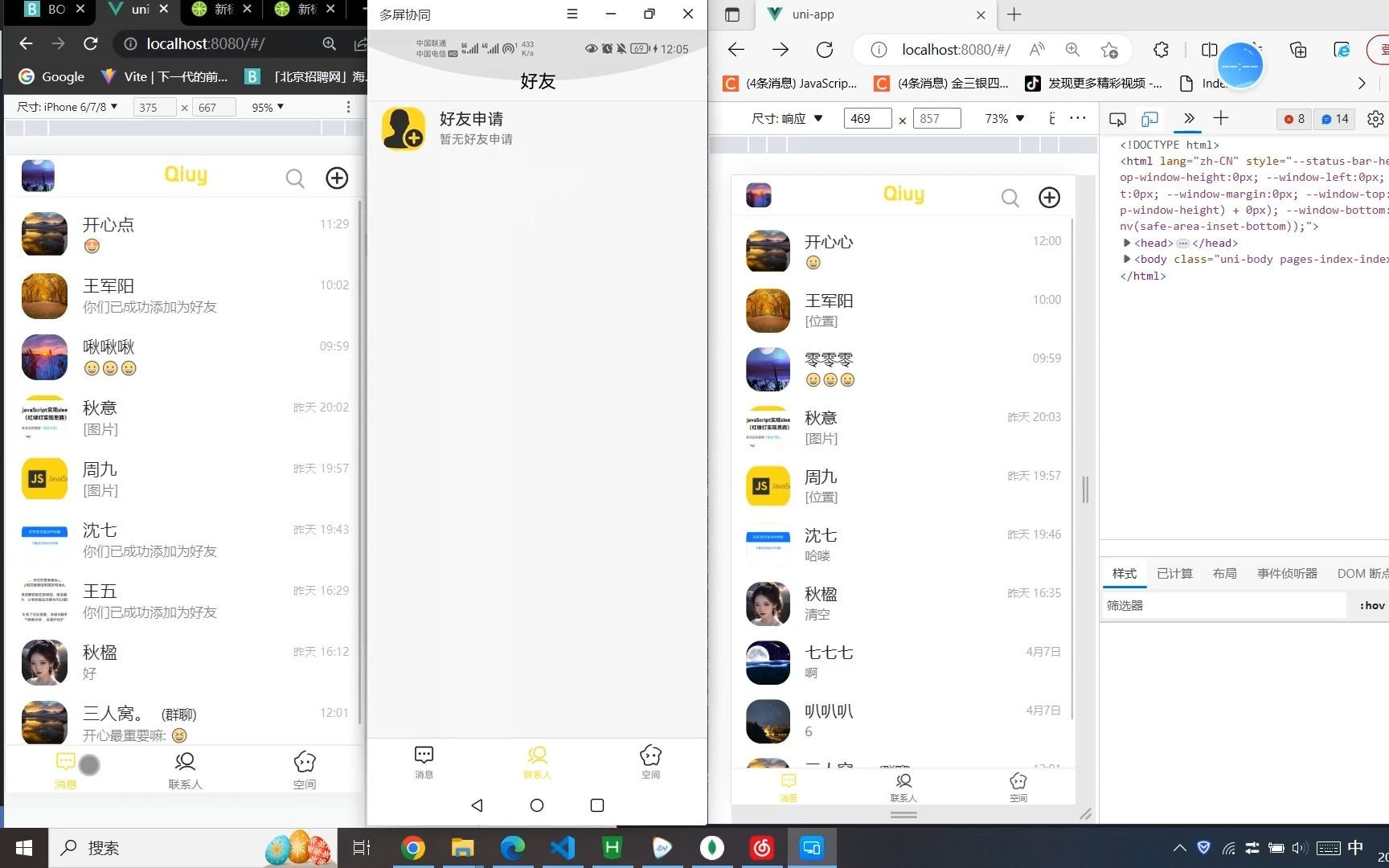Image resolution: width=1389 pixels, height=868 pixels.
Task: Expand the body element in DOM tree
Action: point(1127,259)
